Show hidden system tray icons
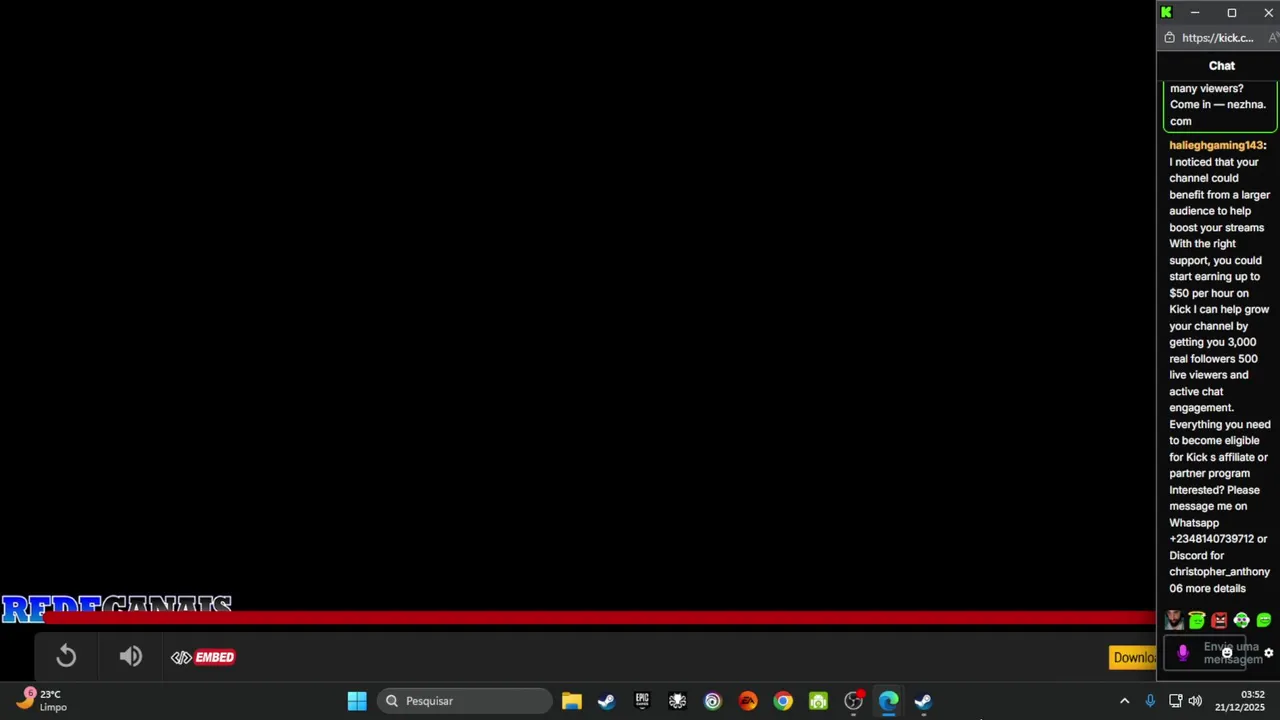The height and width of the screenshot is (720, 1280). 1124,701
